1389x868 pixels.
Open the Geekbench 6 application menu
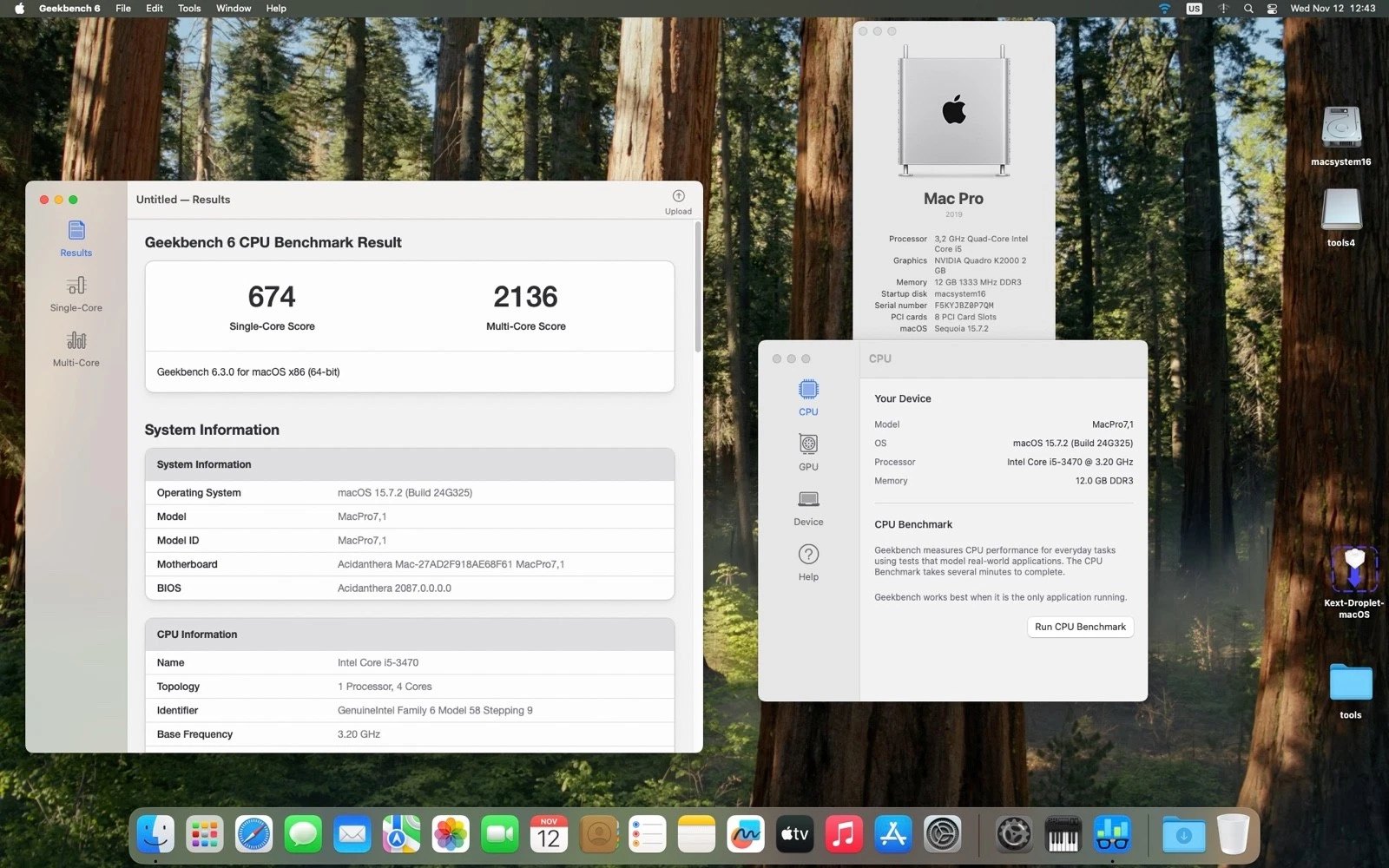pyautogui.click(x=69, y=9)
